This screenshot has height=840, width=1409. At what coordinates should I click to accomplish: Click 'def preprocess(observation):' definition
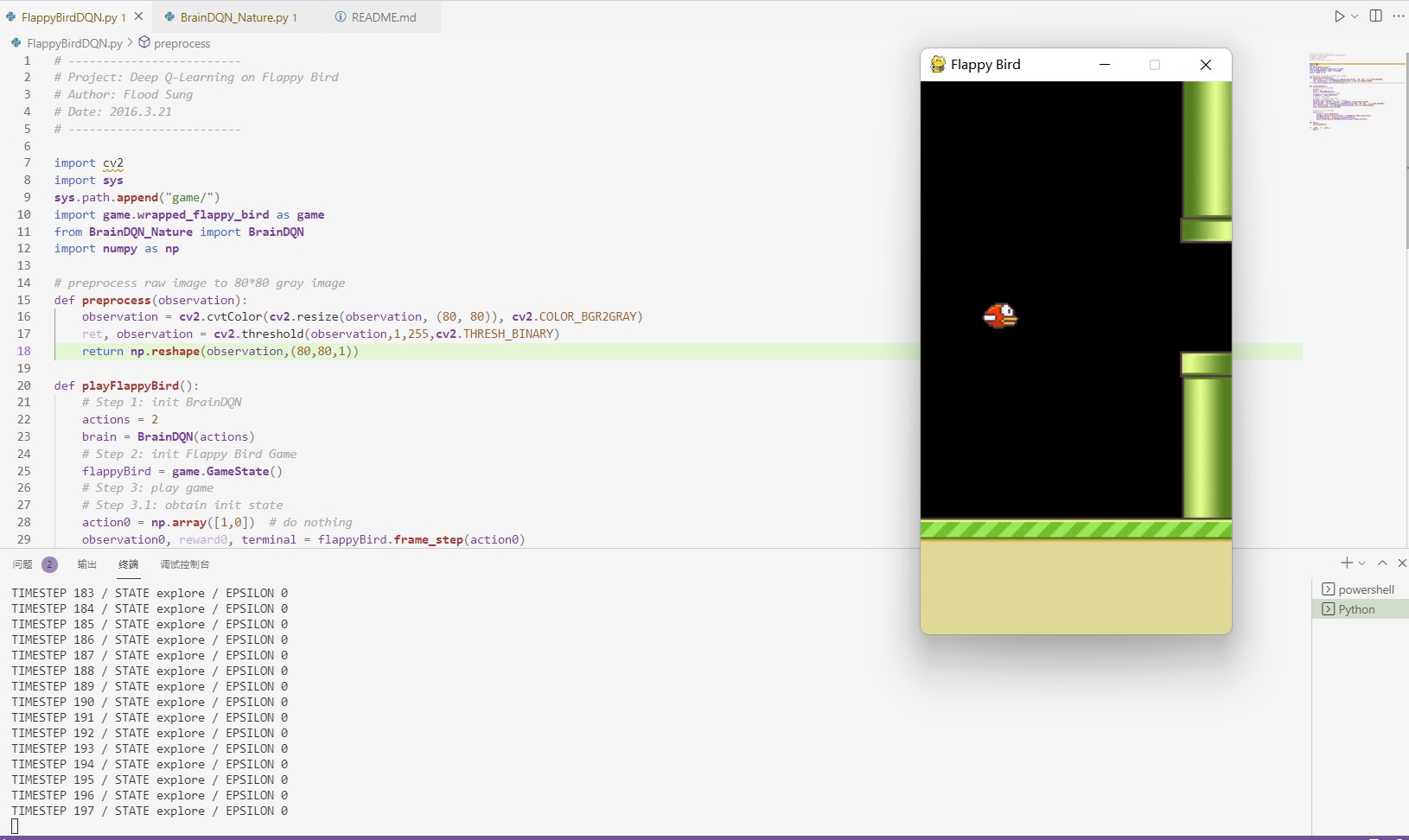coord(150,300)
